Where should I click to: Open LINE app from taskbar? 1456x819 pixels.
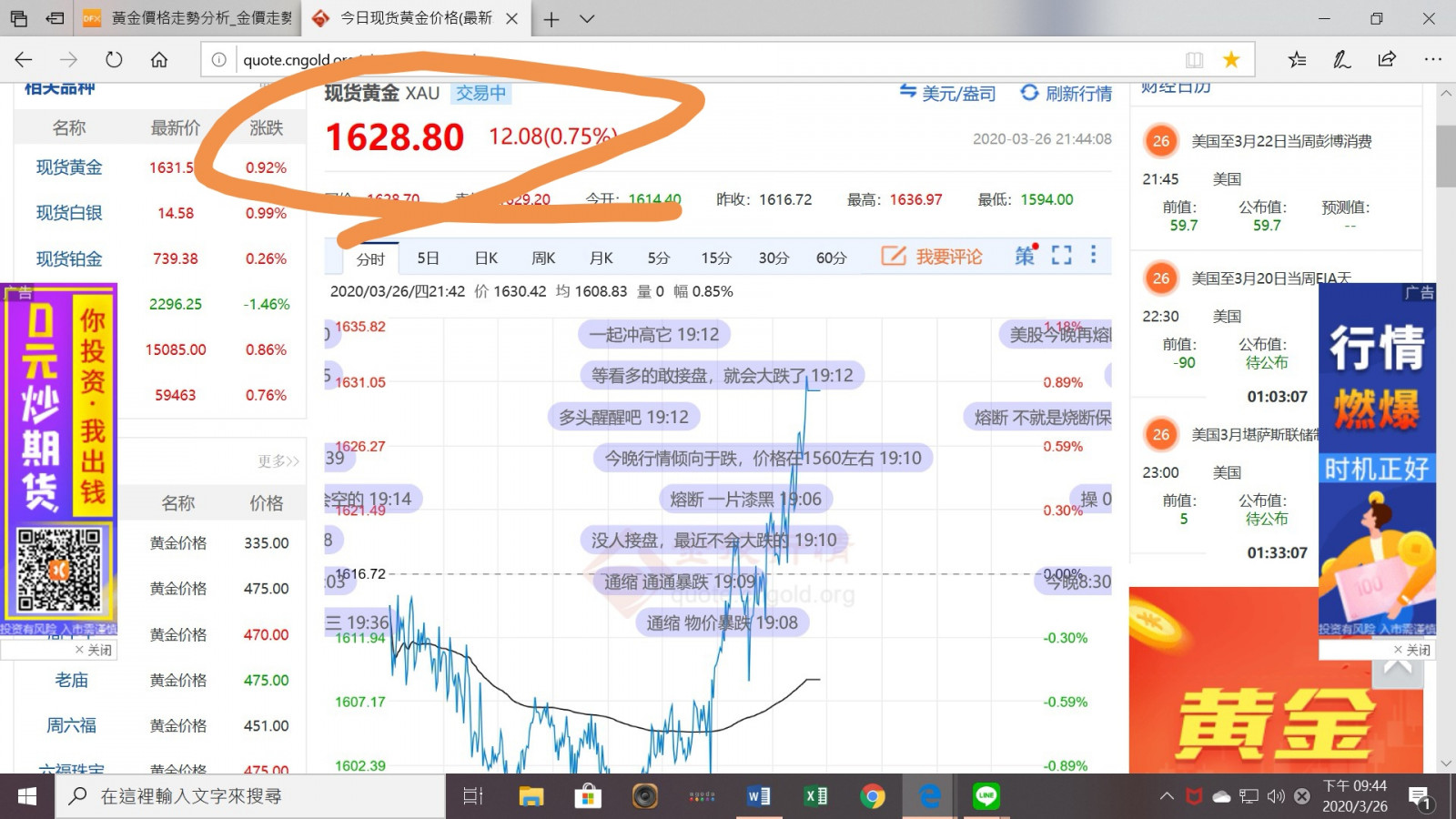pyautogui.click(x=986, y=796)
